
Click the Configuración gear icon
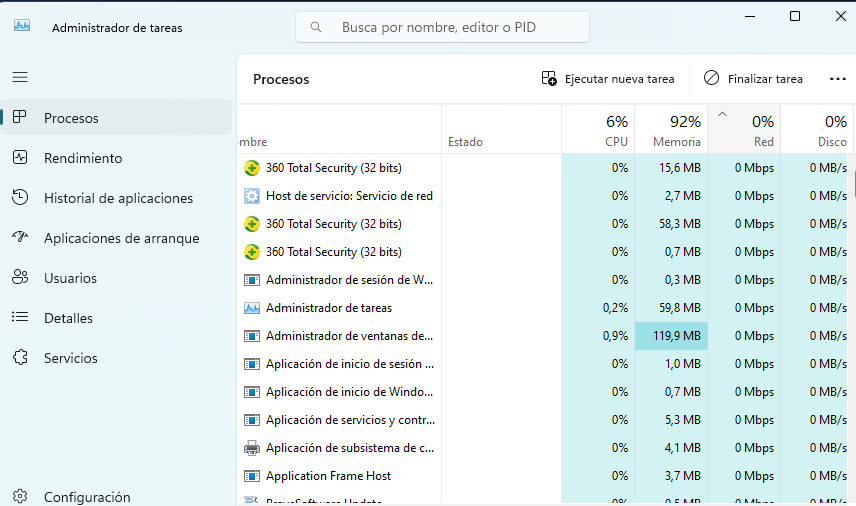(x=20, y=496)
